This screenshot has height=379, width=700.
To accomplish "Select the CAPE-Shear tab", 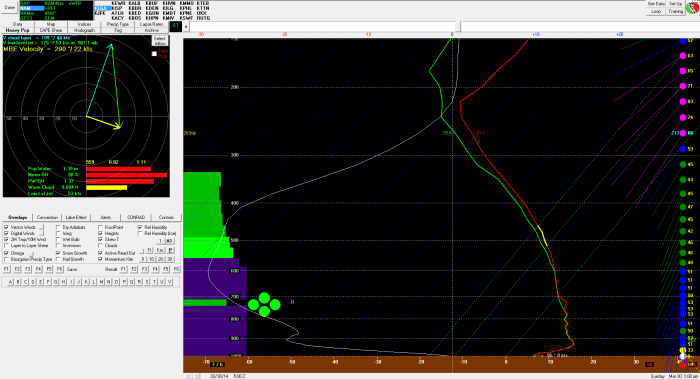I will (x=51, y=30).
